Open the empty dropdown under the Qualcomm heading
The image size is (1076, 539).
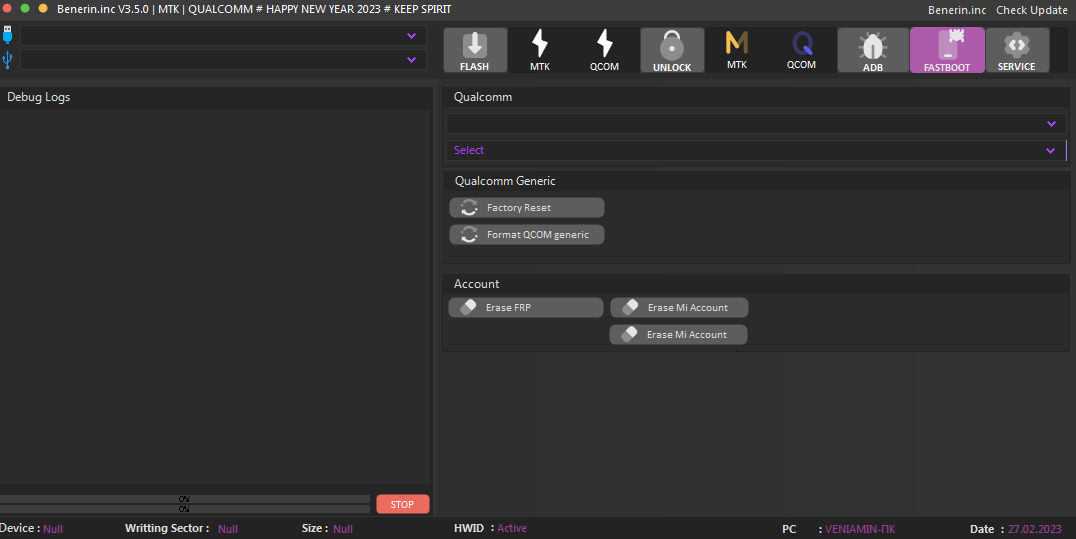(x=755, y=124)
